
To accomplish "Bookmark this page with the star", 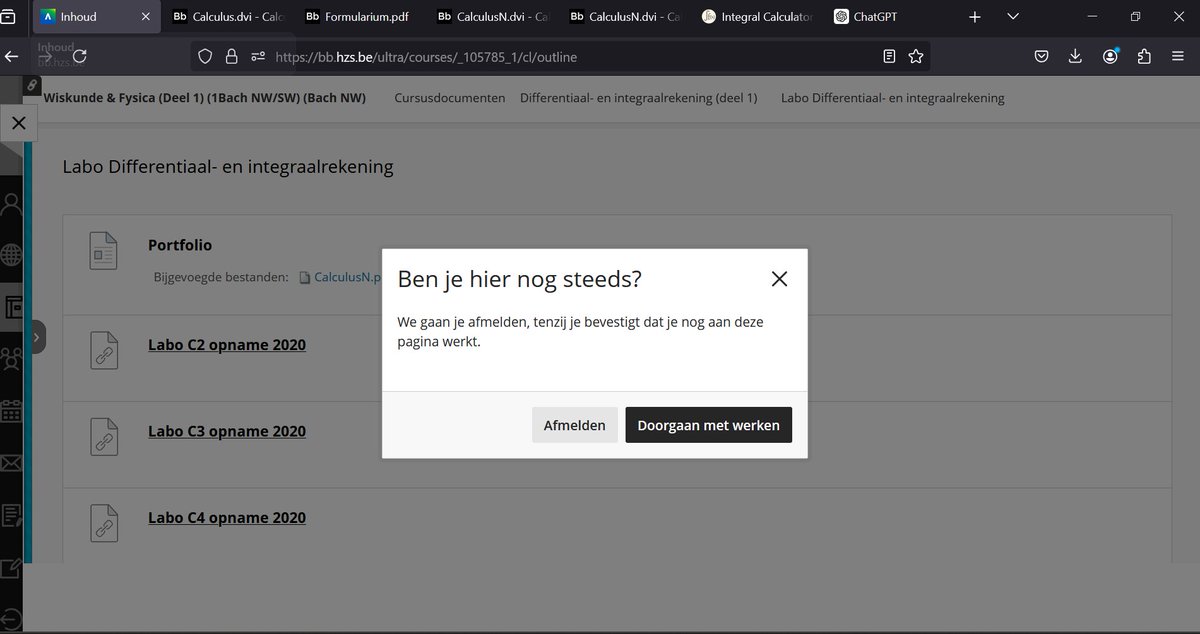I will (915, 57).
